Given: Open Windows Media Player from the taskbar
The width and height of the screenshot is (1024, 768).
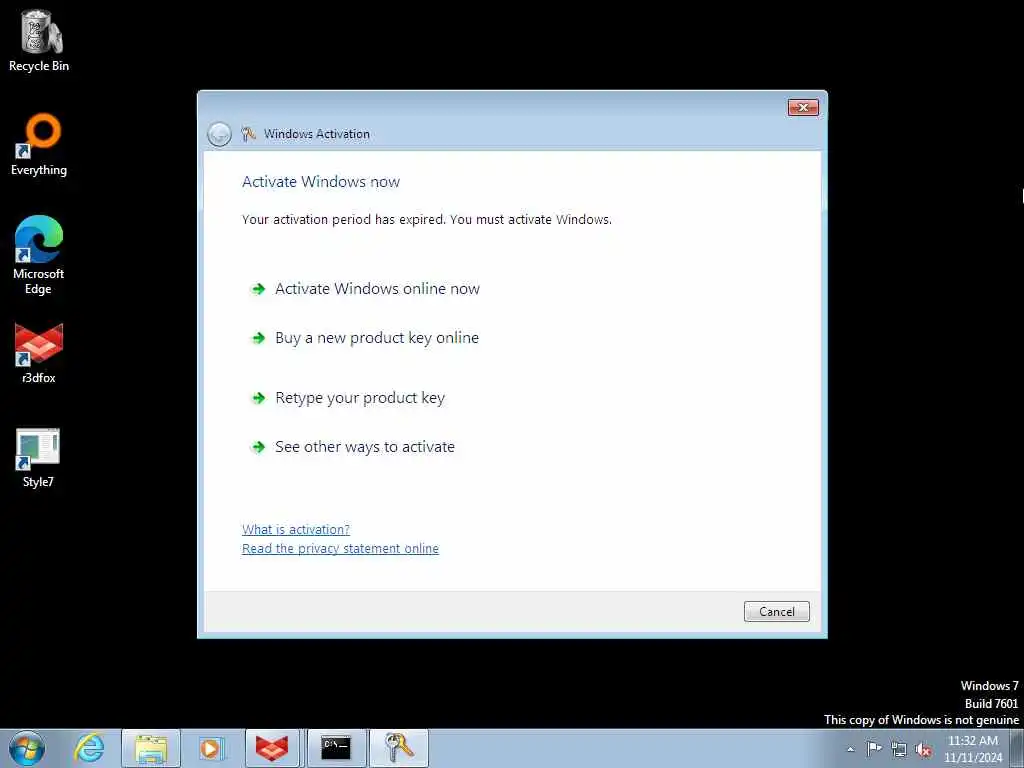Looking at the screenshot, I should coord(210,748).
